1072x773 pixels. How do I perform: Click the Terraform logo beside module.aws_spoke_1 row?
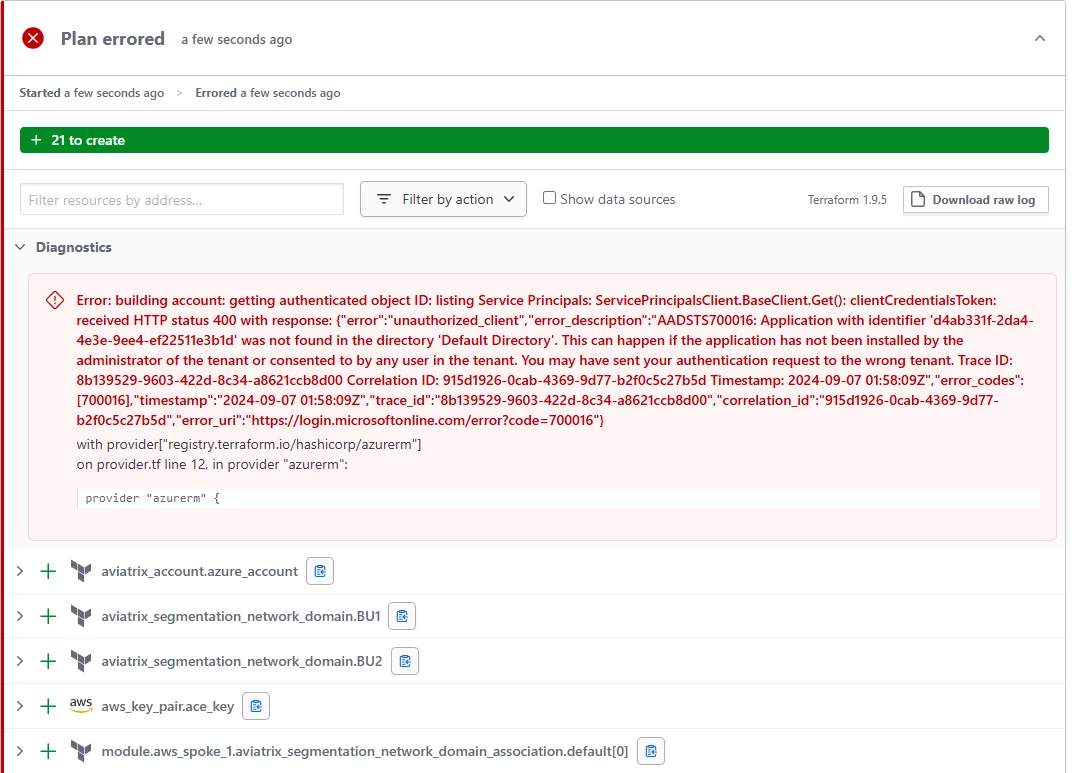coord(81,751)
